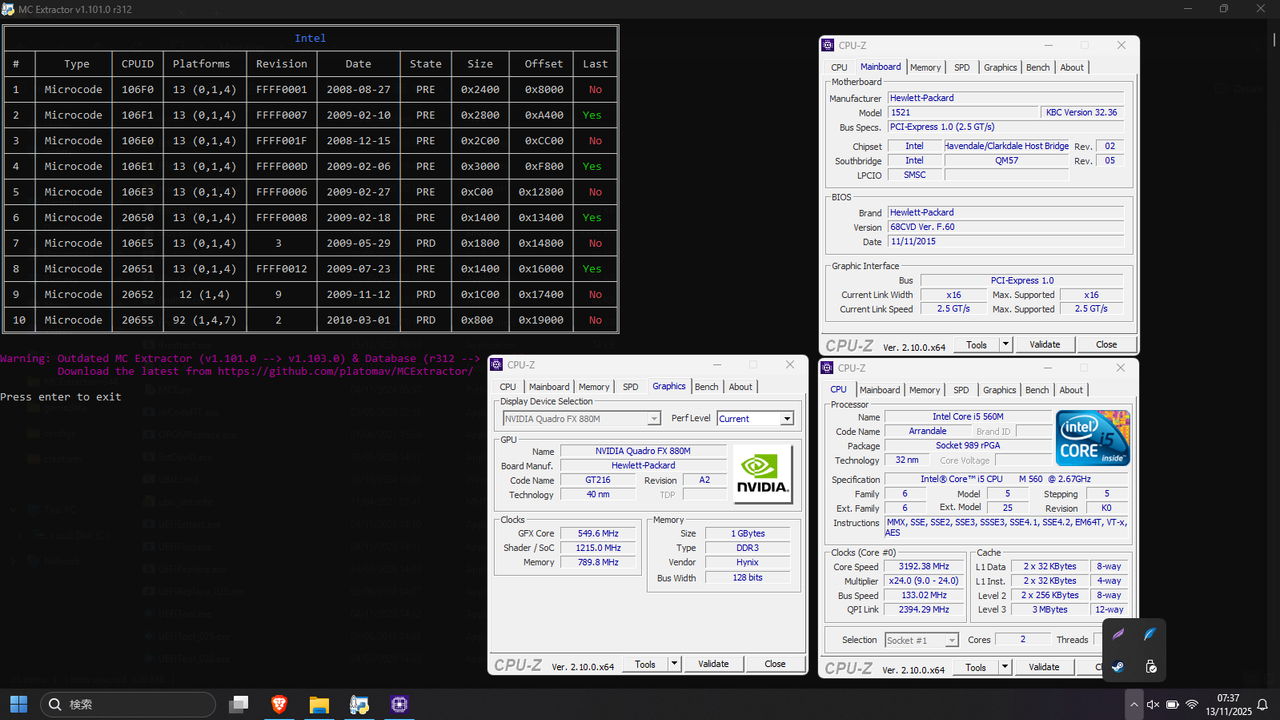
Task: Click the BIOS version 68CVD Ver. F.60 field
Action: tap(1006, 227)
